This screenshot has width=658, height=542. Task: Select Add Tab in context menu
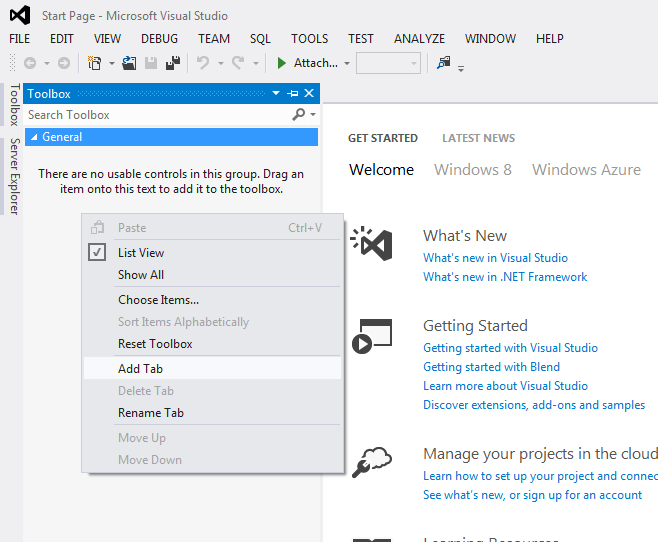coord(212,368)
